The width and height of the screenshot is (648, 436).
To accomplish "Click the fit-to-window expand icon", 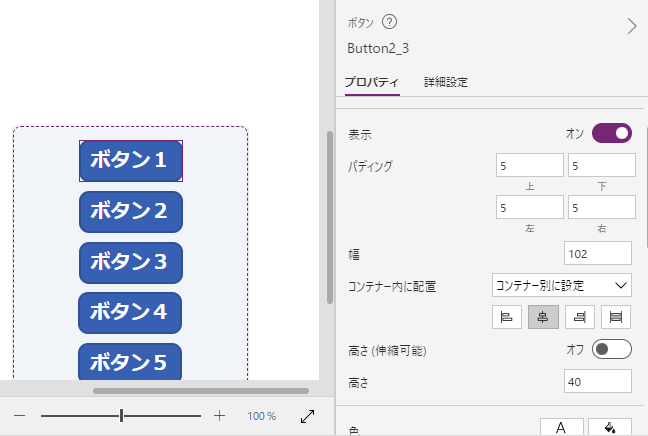I will pyautogui.click(x=307, y=416).
